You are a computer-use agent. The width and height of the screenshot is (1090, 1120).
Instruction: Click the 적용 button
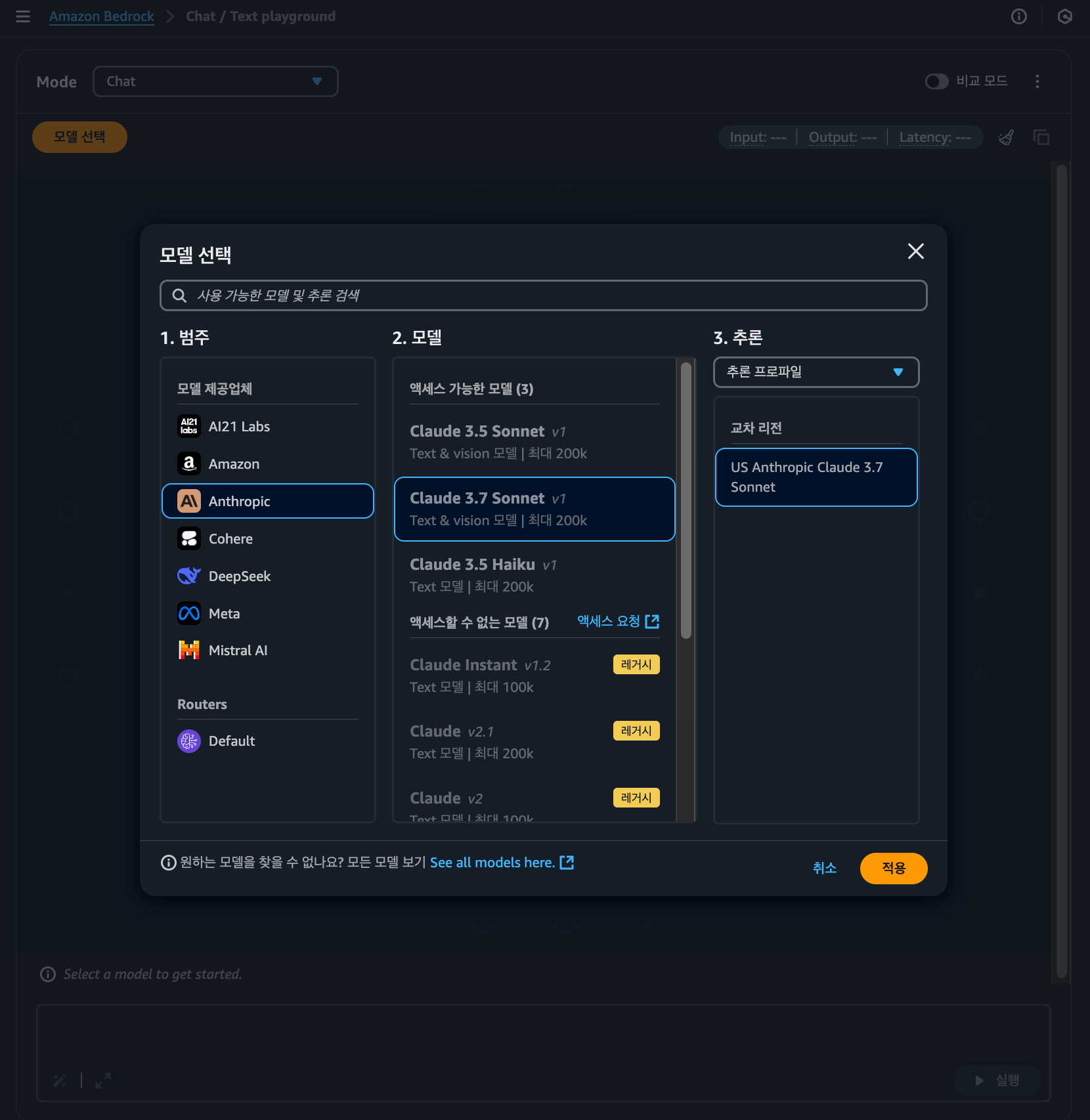pos(894,868)
